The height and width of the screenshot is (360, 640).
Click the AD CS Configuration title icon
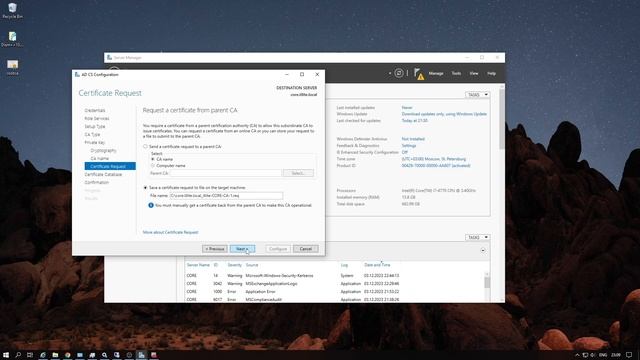tap(77, 75)
